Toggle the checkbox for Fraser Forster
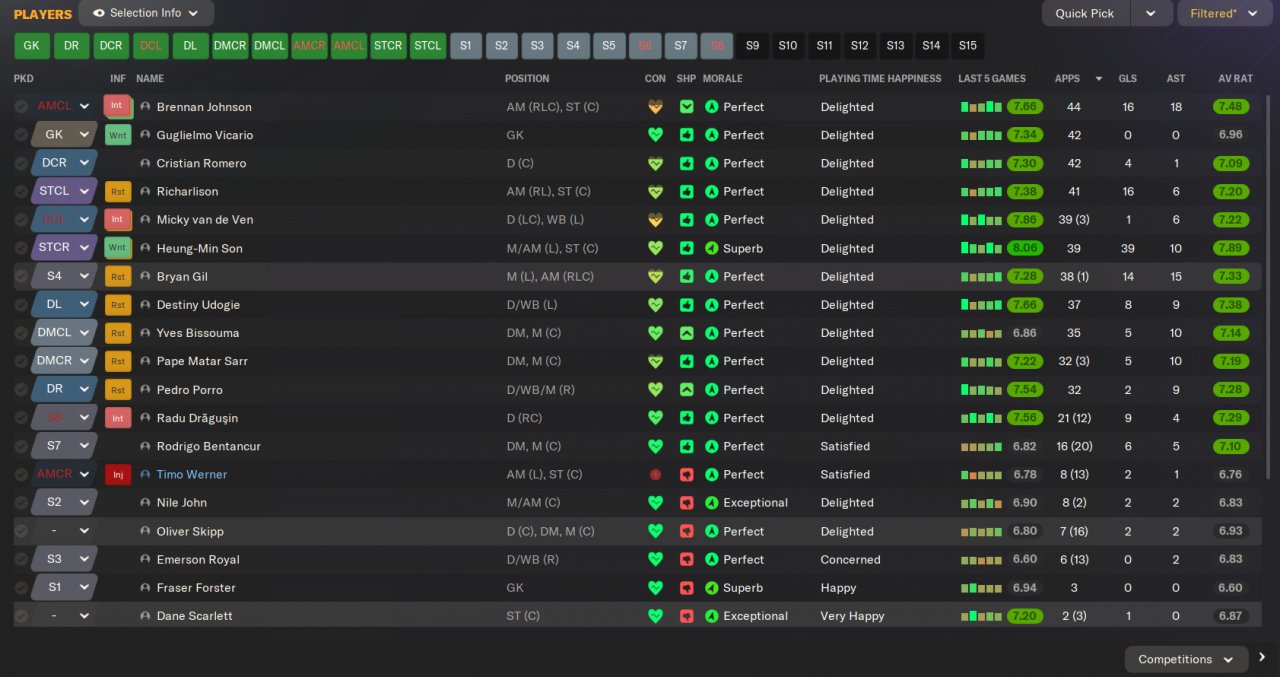Image resolution: width=1280 pixels, height=677 pixels. coord(21,588)
